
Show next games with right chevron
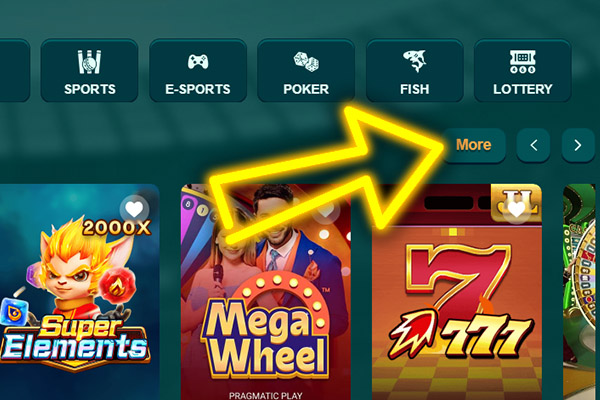click(578, 145)
